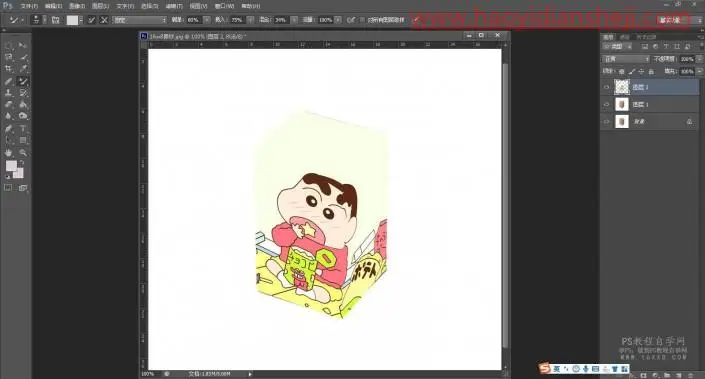Filter layers by adjustment layer type
The height and width of the screenshot is (379, 705).
pos(655,46)
